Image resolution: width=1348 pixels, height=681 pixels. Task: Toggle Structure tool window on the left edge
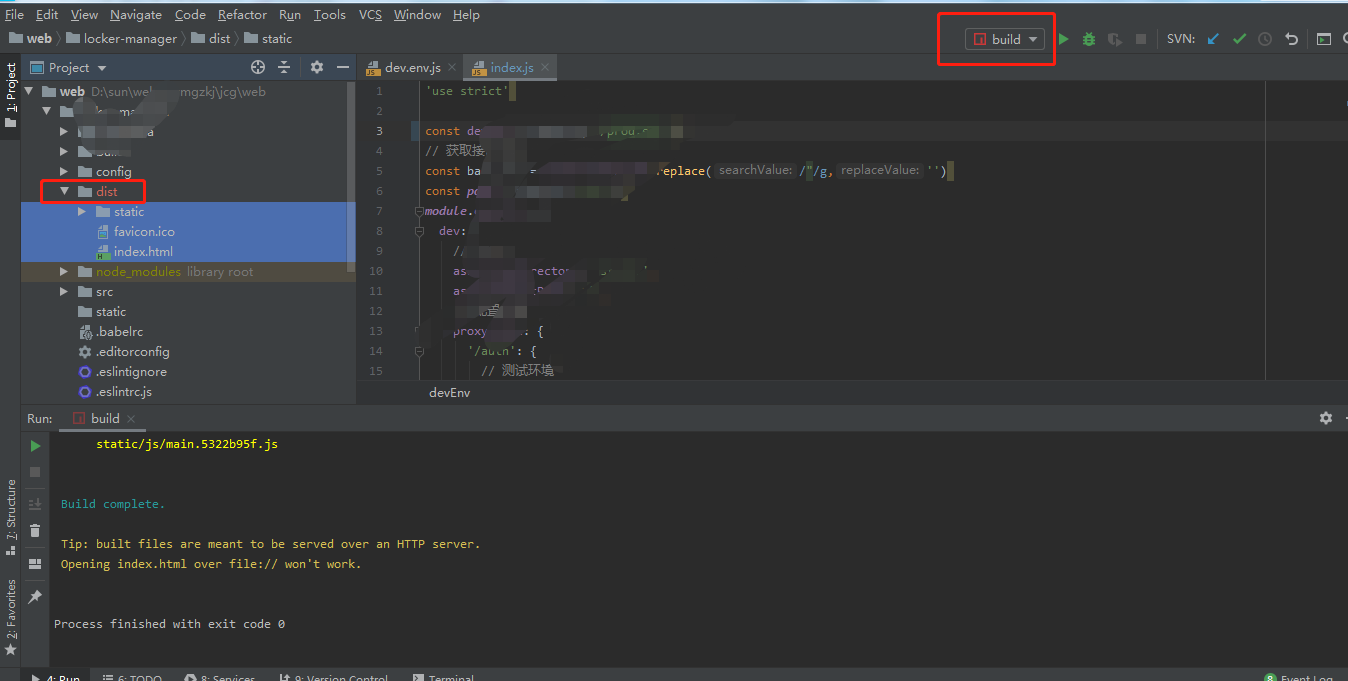(x=11, y=512)
